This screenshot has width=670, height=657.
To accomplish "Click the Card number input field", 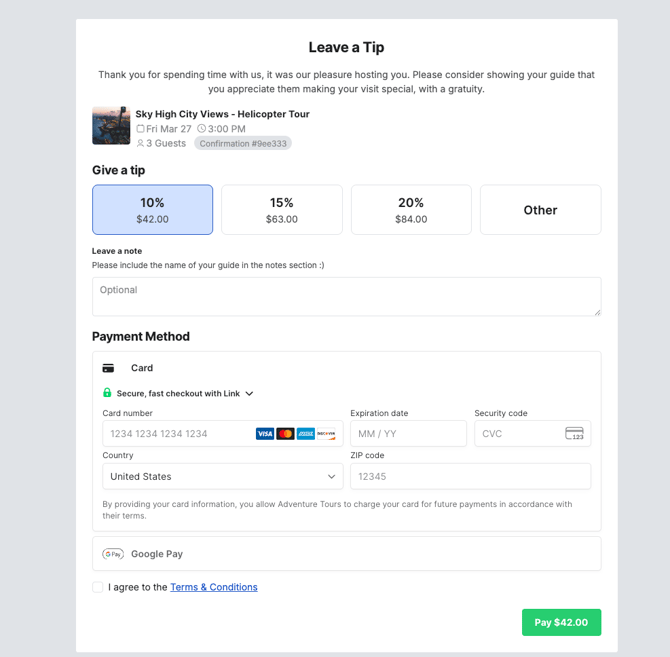I will point(175,434).
